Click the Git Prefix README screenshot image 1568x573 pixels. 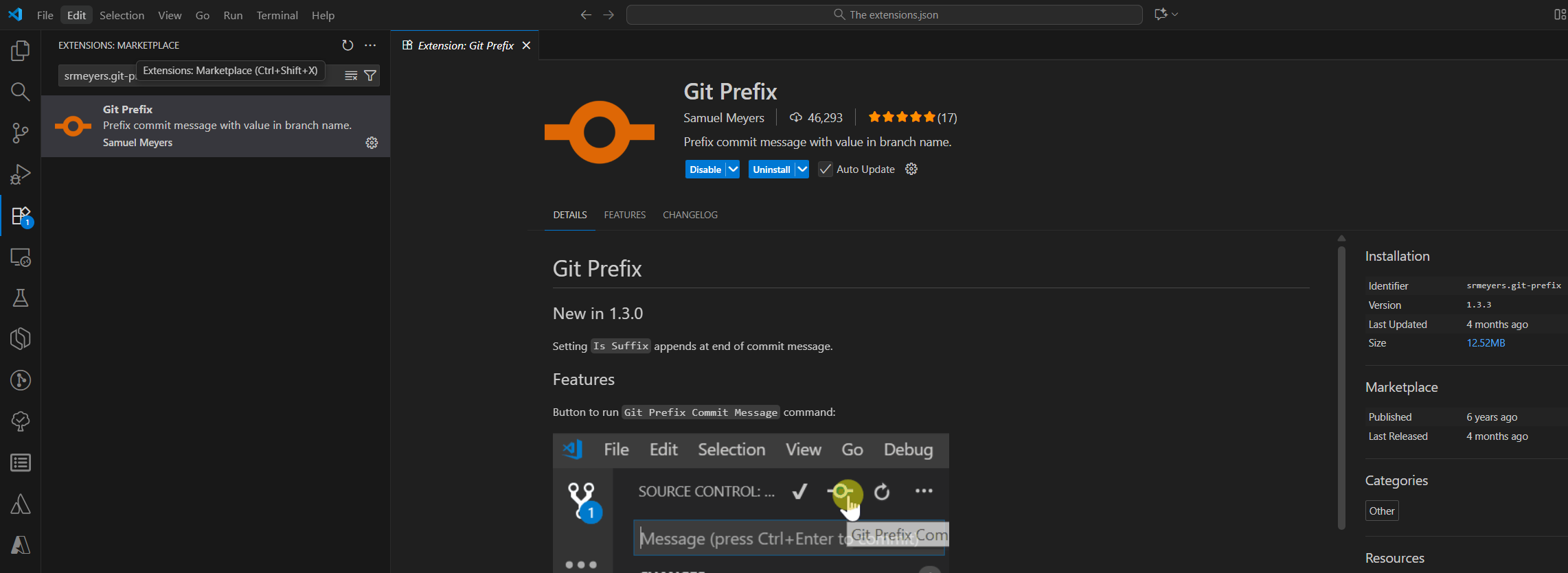coord(751,503)
